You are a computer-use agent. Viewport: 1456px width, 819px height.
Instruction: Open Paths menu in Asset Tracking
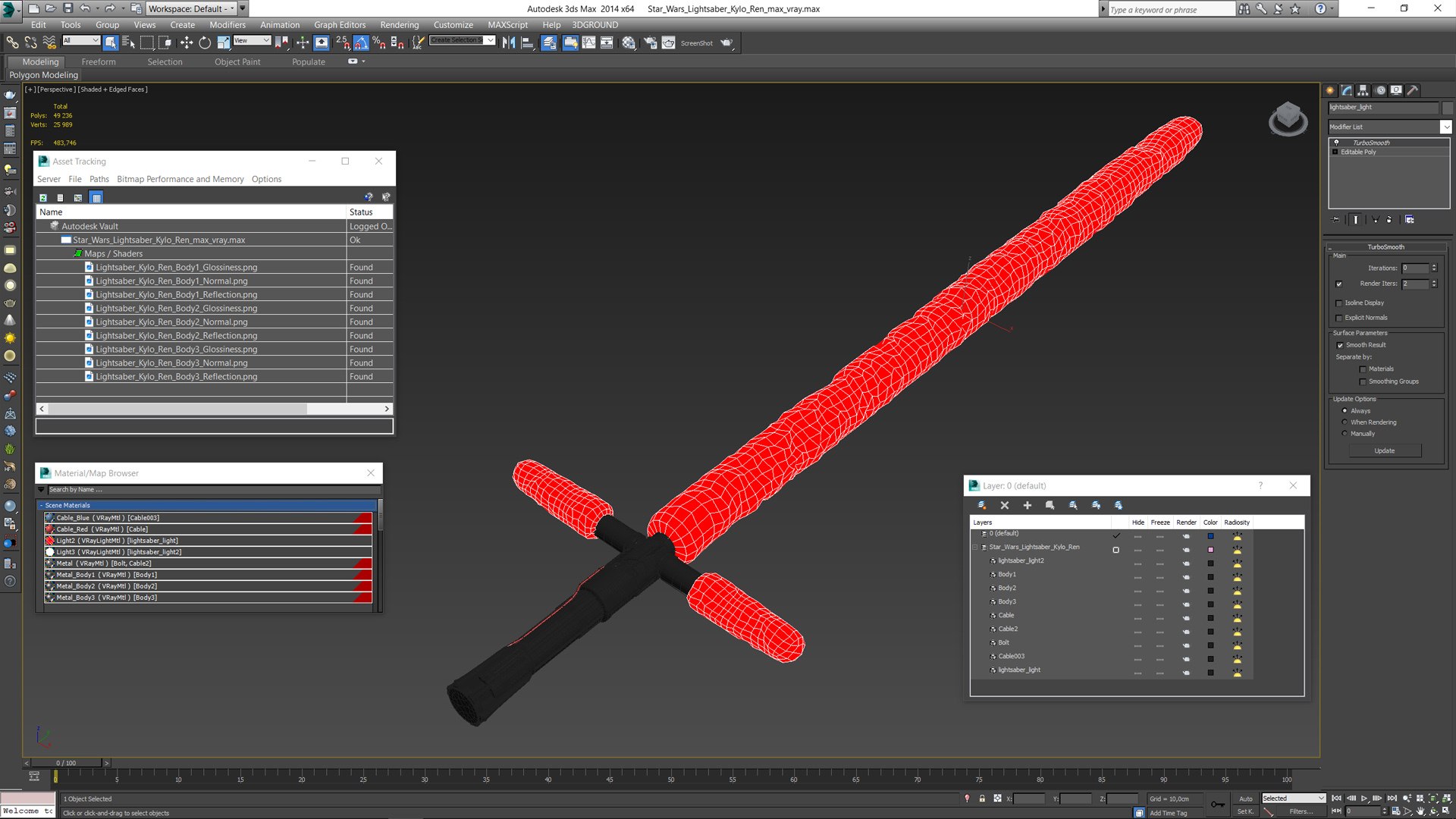click(99, 179)
